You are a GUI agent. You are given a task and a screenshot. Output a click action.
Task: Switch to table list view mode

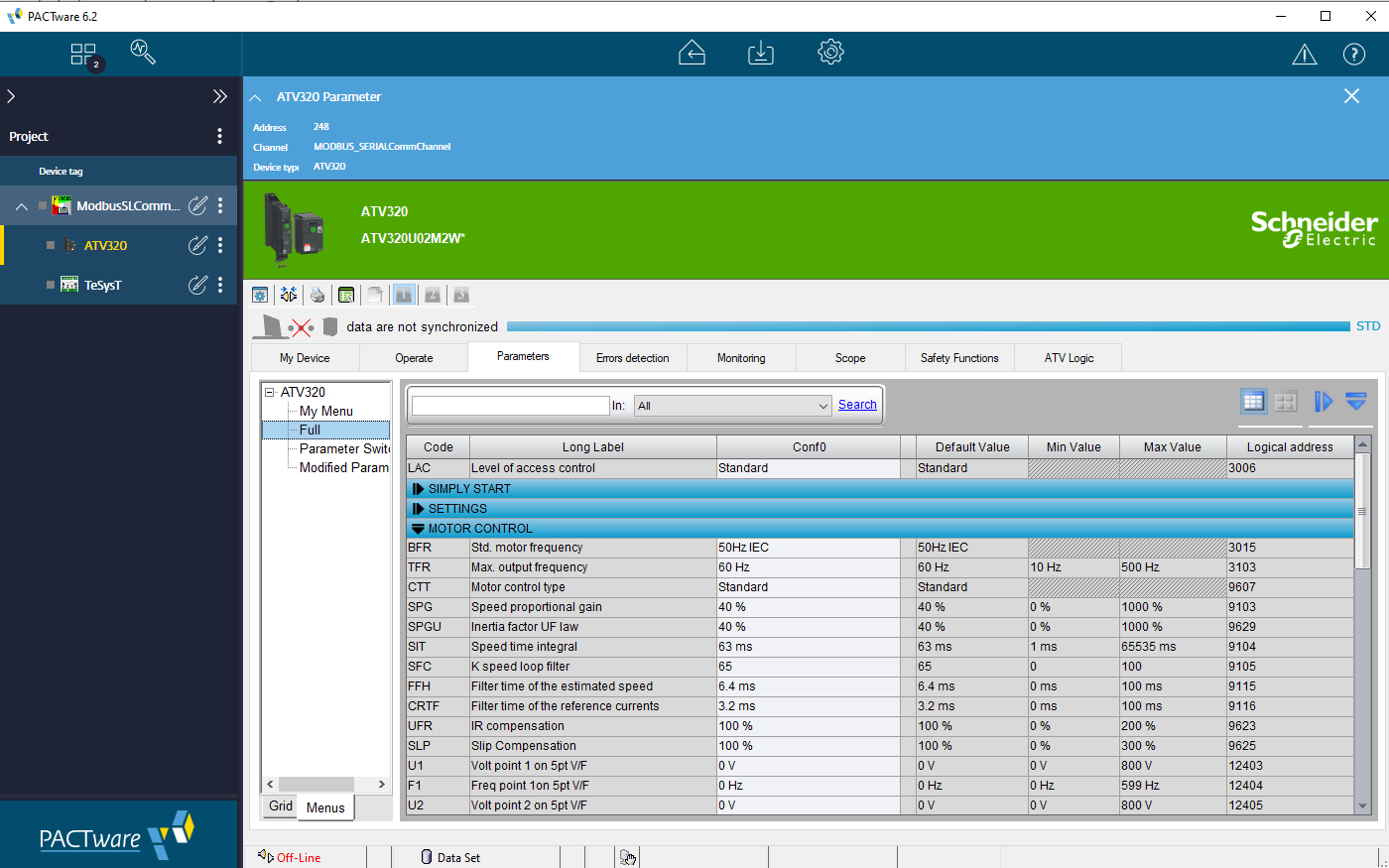coord(1253,401)
